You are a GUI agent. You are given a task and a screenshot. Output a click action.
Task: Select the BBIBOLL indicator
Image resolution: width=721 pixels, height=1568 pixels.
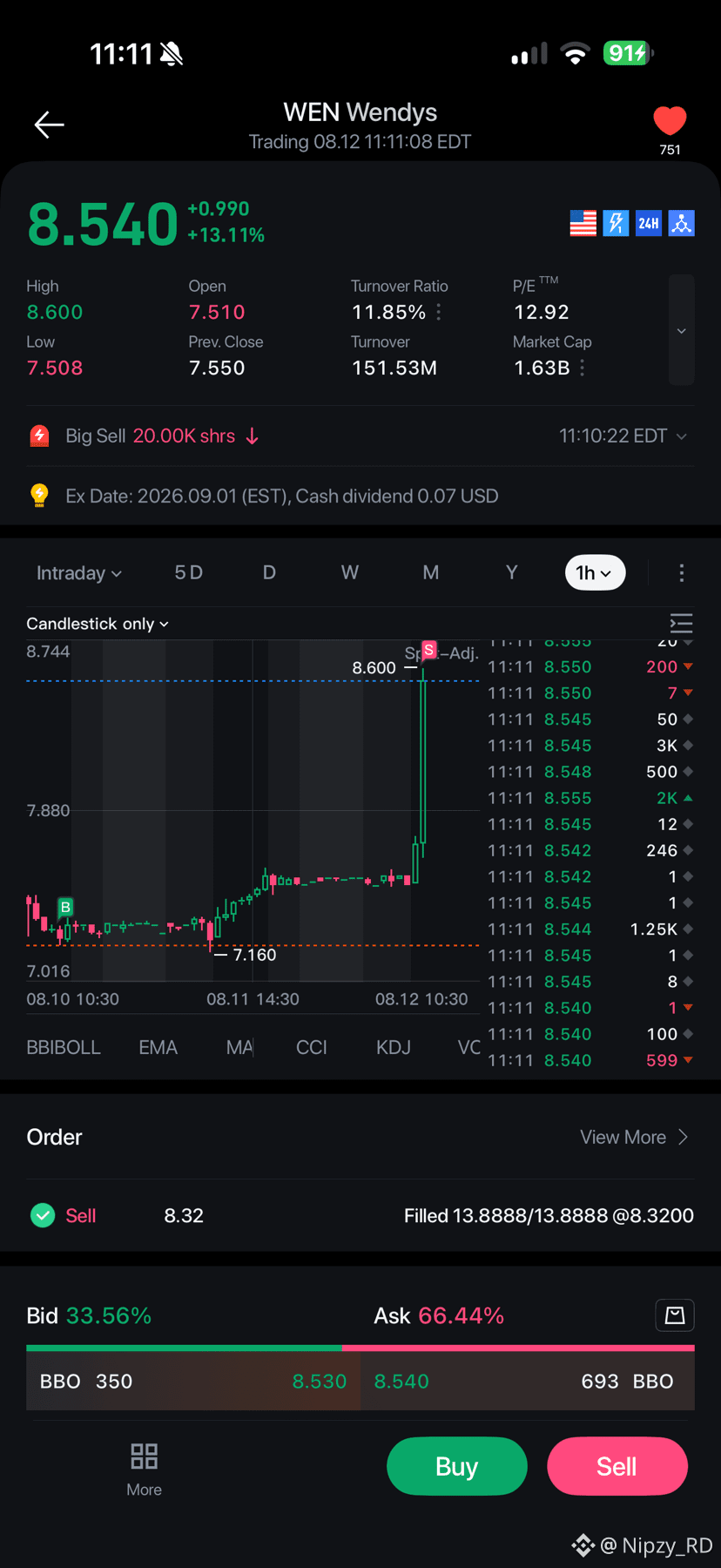pyautogui.click(x=64, y=1047)
